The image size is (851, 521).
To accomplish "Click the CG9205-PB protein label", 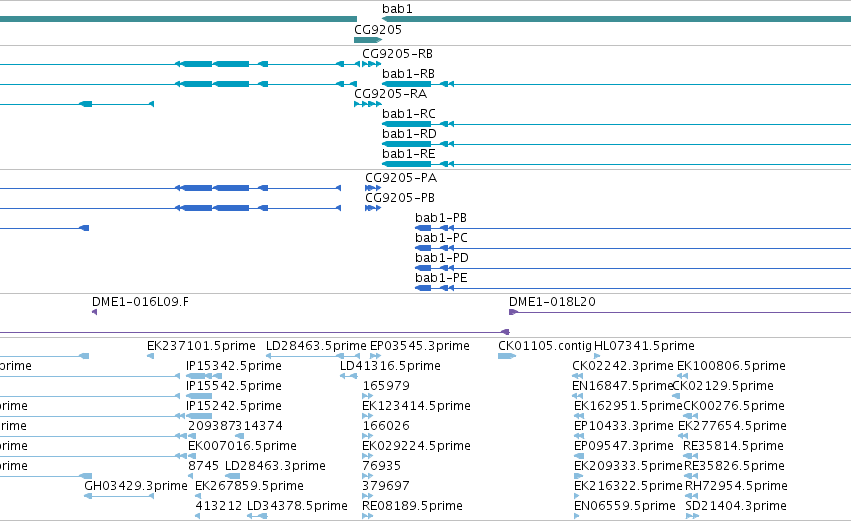I will pyautogui.click(x=399, y=198).
